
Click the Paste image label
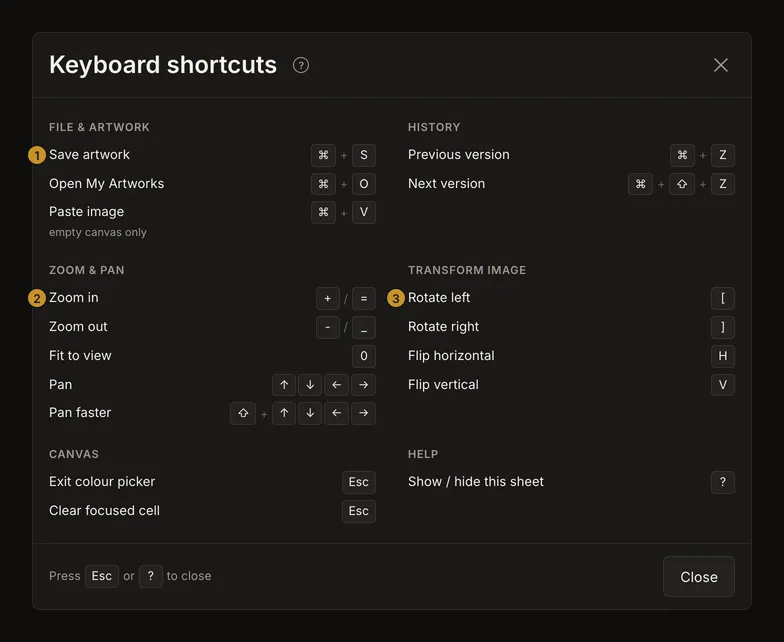(x=86, y=212)
